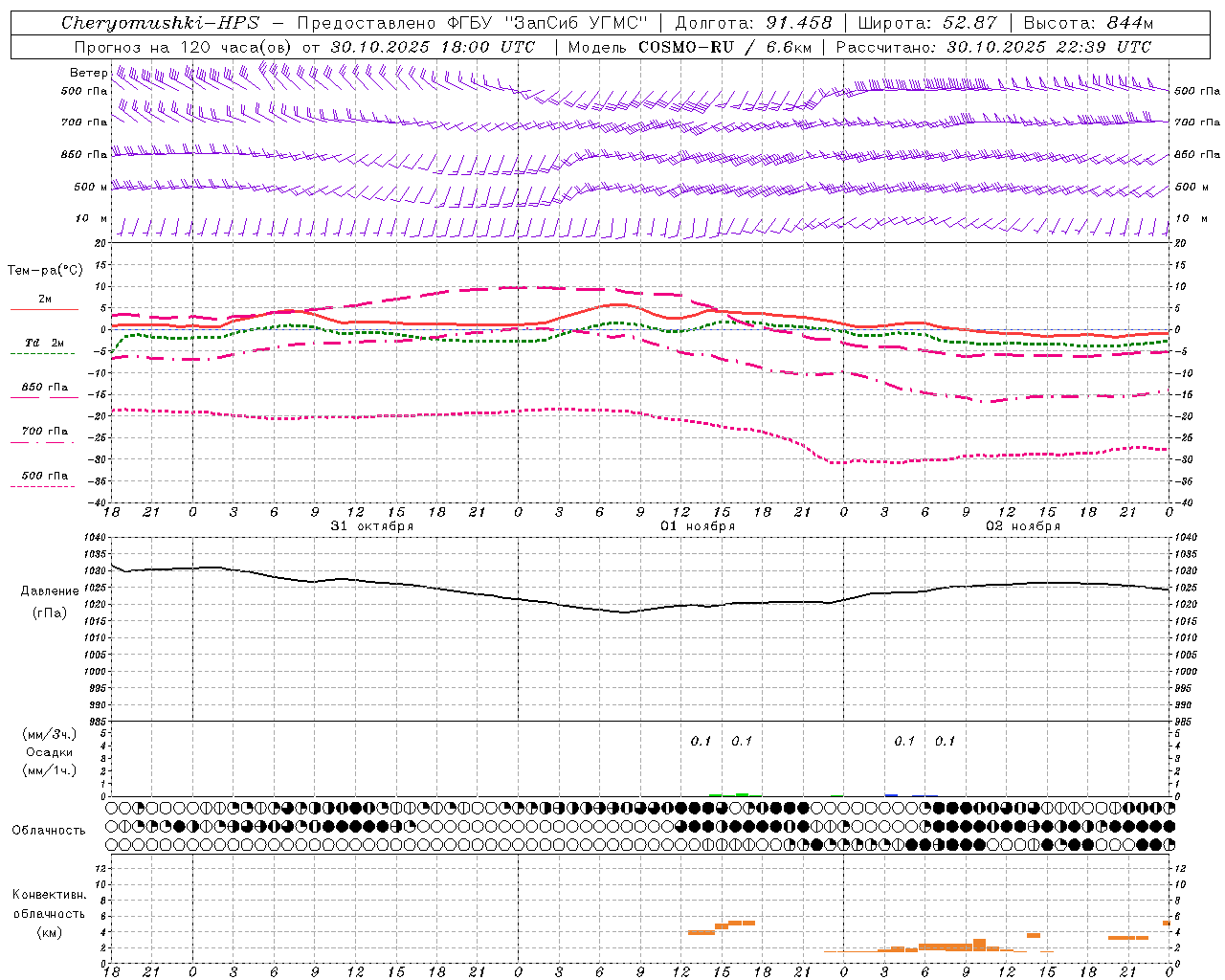
Task: Click the Тем-ра(°C) temperature axis title
Action: point(45,271)
